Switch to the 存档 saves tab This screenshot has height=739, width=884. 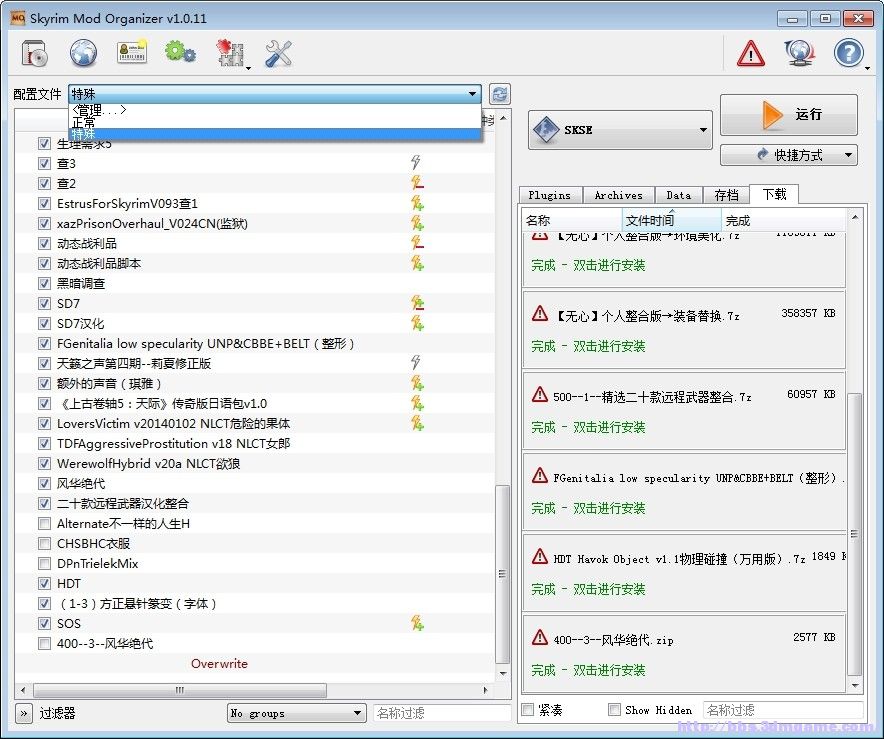point(727,195)
